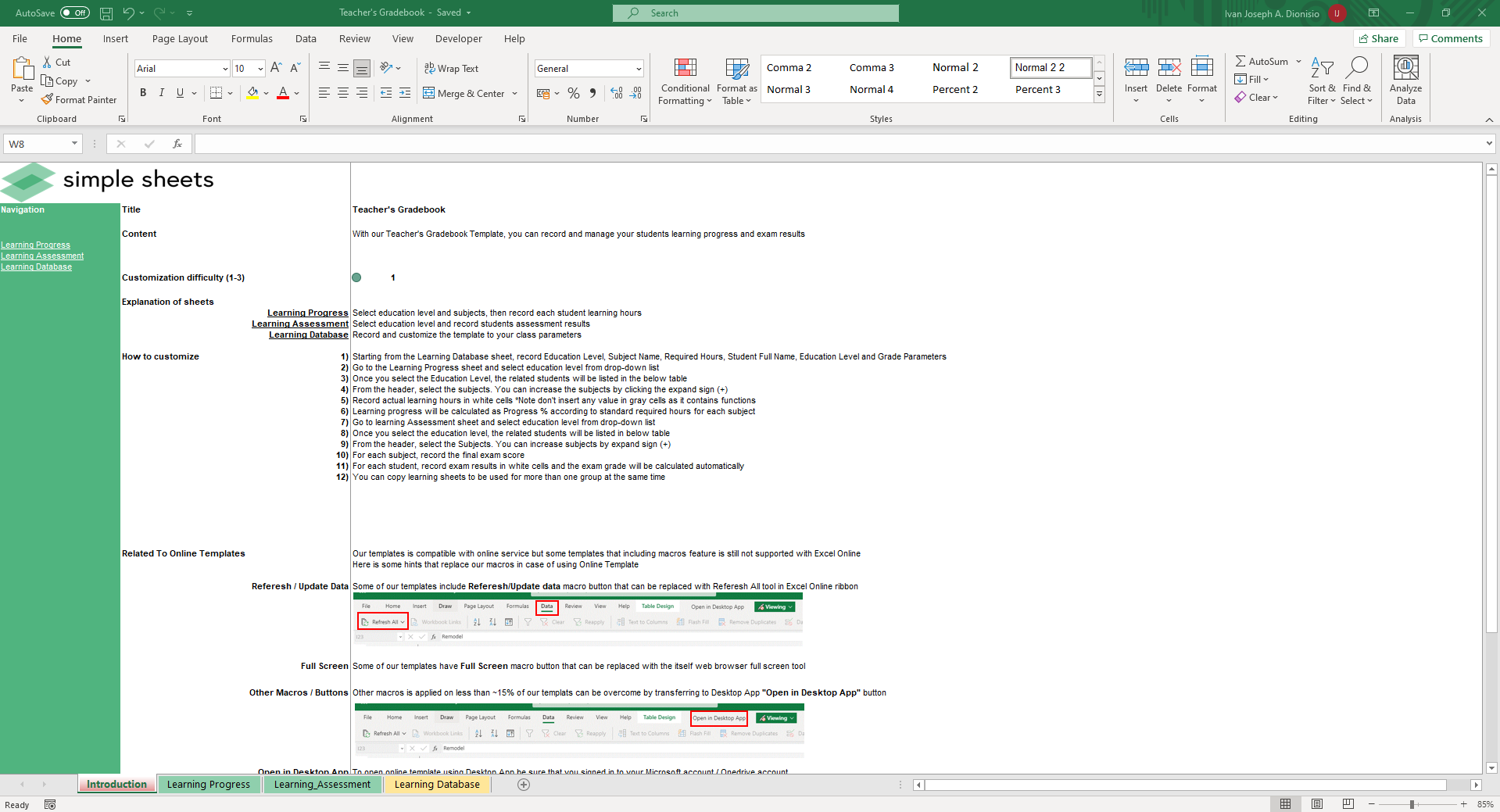This screenshot has width=1500, height=812.
Task: Apply Percent Style number format
Action: [574, 93]
